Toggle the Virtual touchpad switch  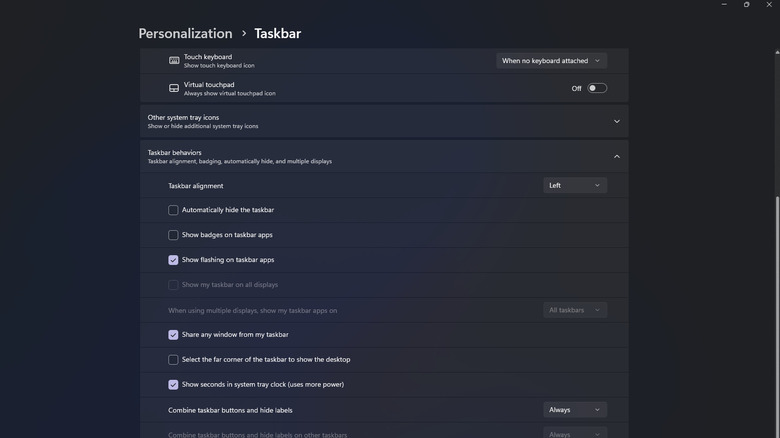[x=597, y=88]
